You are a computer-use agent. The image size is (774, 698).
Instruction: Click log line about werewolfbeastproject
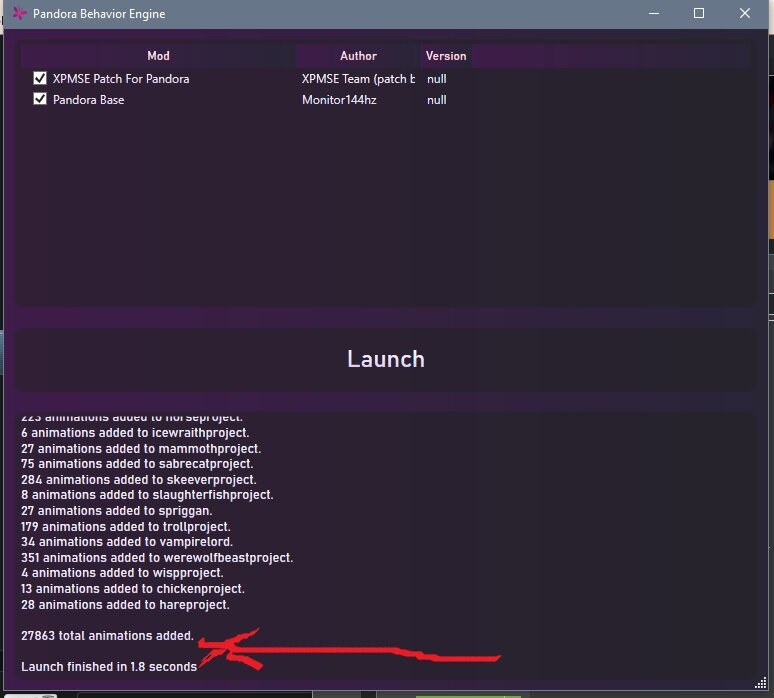156,557
